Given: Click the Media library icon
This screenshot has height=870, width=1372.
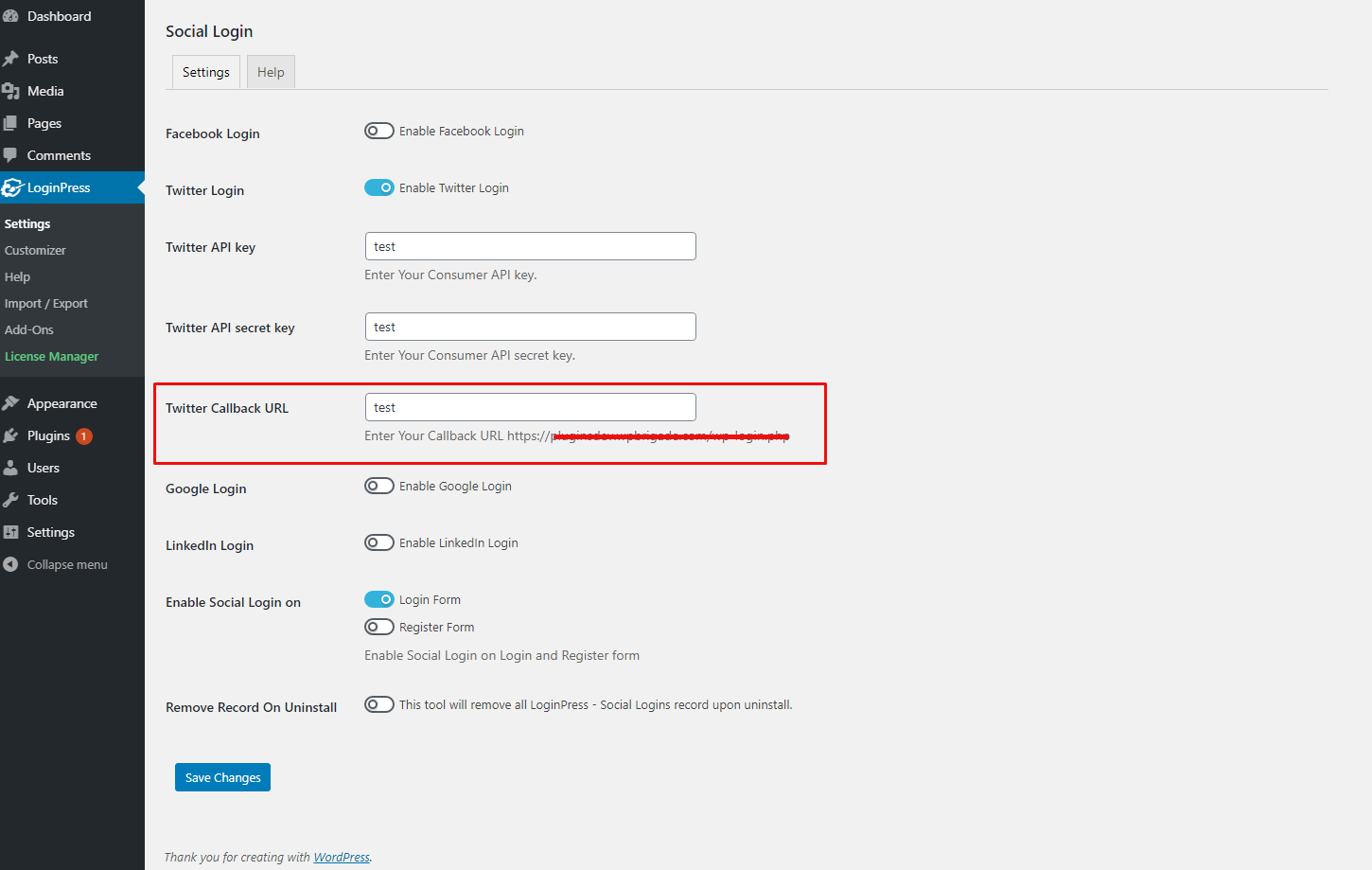Looking at the screenshot, I should [10, 91].
